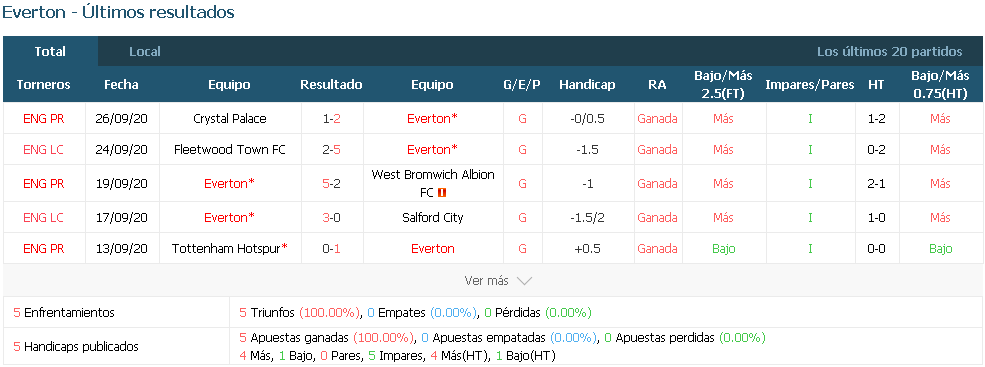Open the Fleetwood Town FC team link

(x=230, y=150)
